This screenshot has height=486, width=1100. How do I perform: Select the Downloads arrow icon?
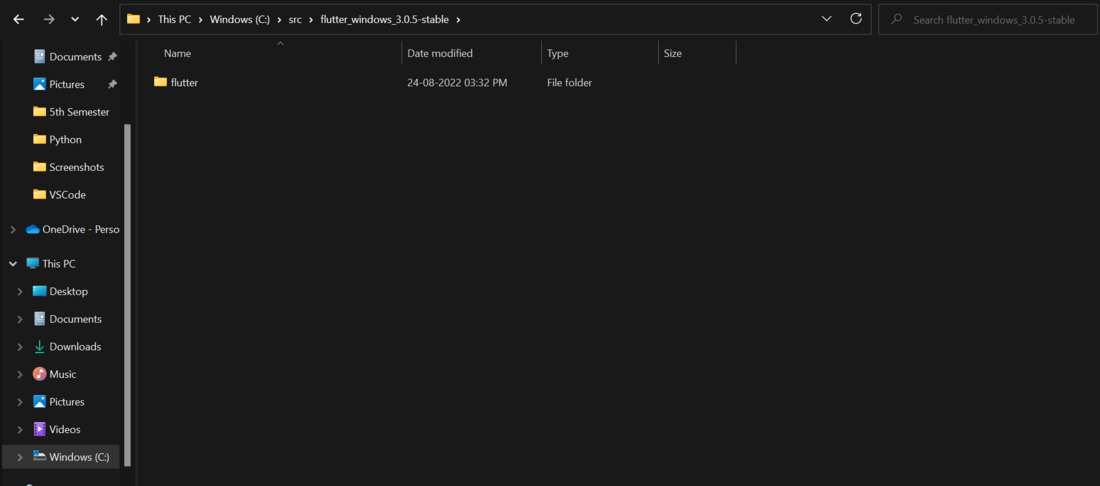pos(39,346)
